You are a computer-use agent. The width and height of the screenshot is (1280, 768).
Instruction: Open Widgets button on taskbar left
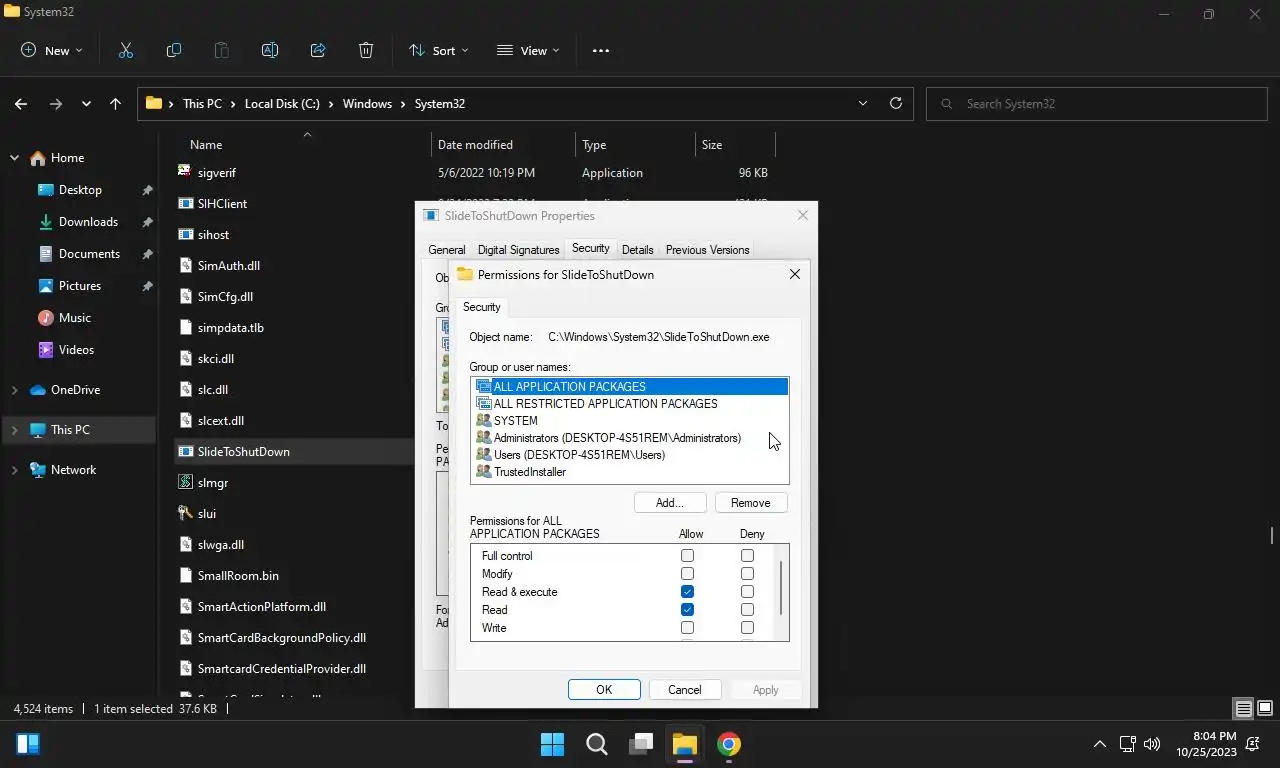point(28,744)
